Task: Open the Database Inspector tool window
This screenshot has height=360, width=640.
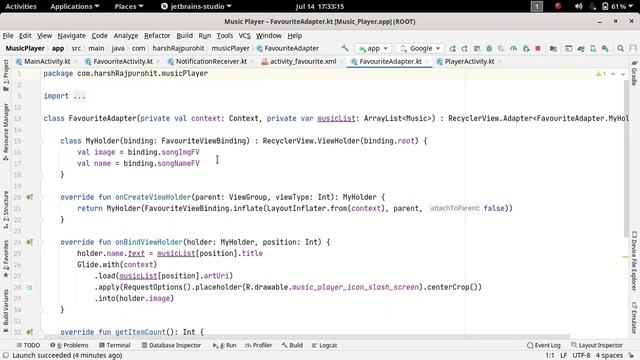Action: coord(171,345)
